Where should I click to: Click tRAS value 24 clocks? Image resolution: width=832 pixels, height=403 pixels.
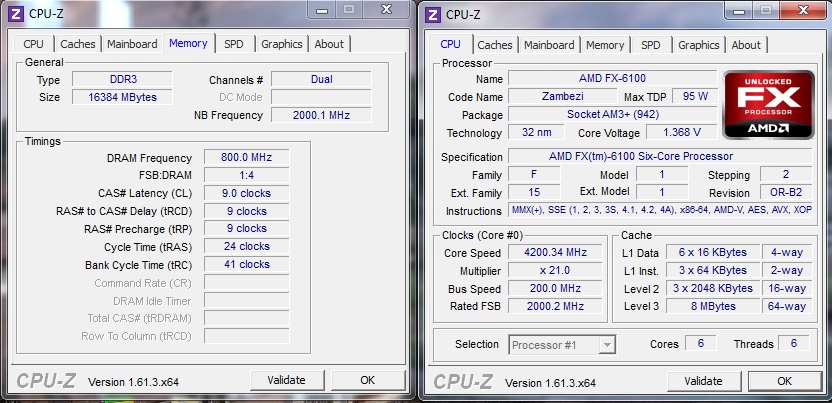[x=247, y=247]
